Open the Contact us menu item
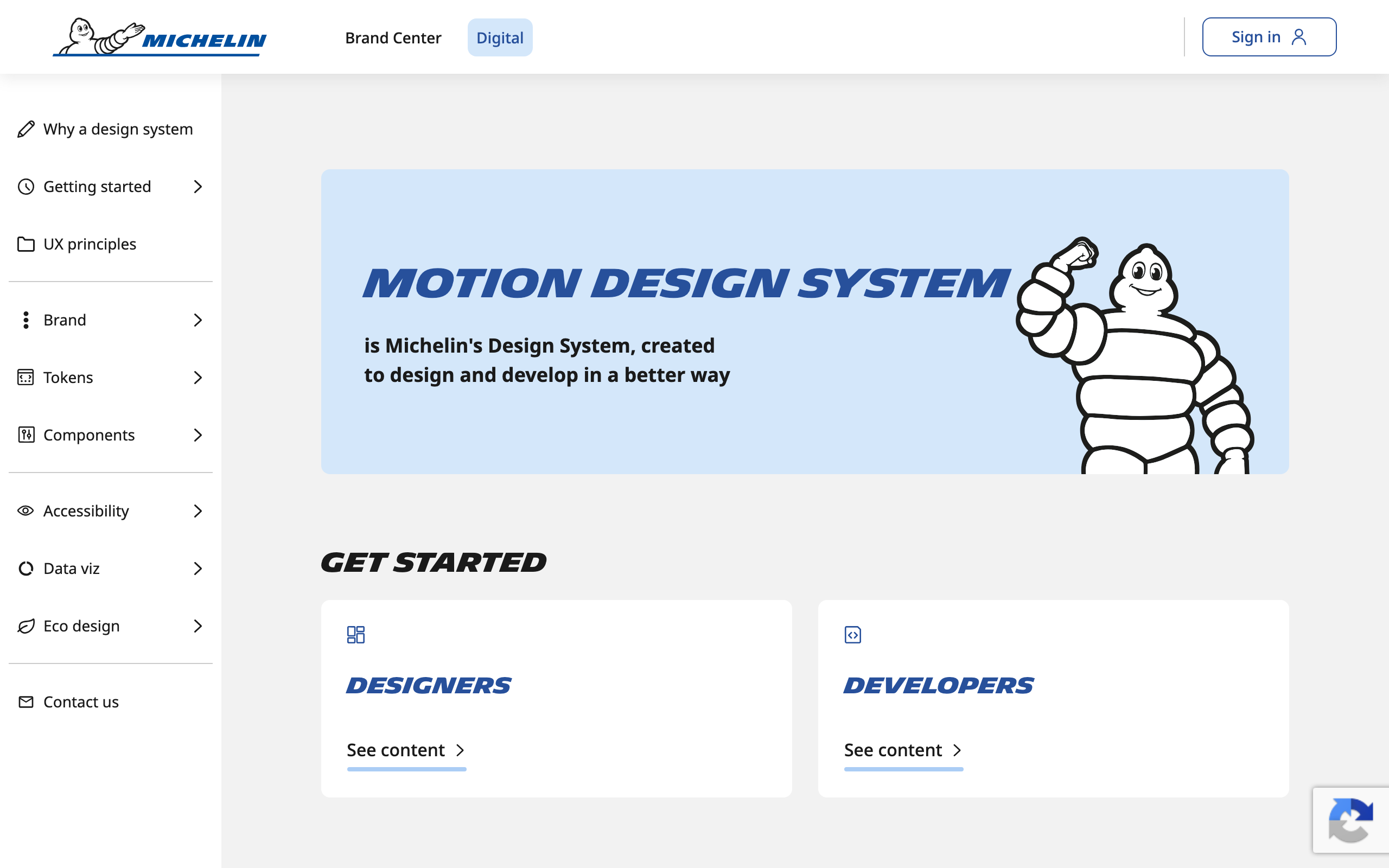1389x868 pixels. coord(111,701)
